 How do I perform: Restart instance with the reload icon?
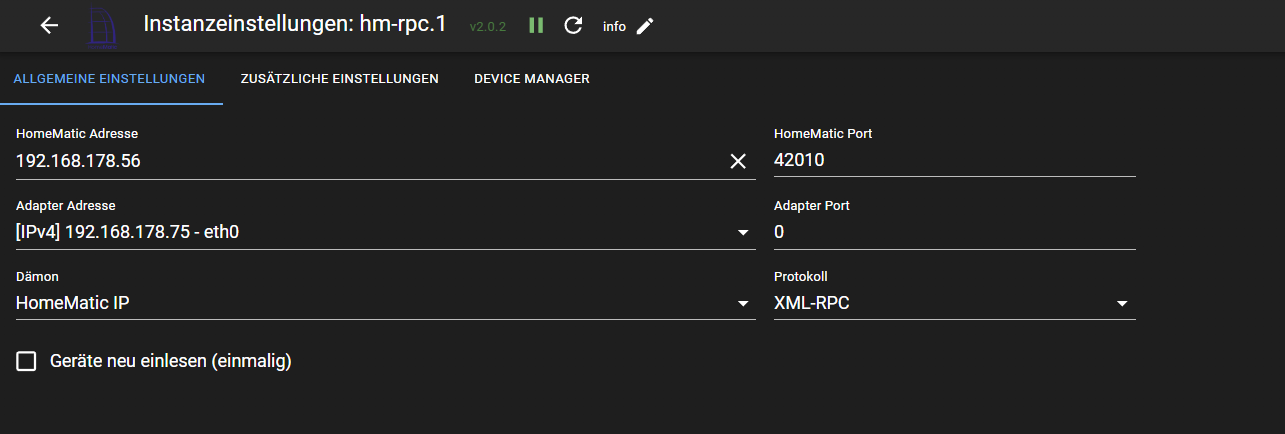click(x=573, y=26)
